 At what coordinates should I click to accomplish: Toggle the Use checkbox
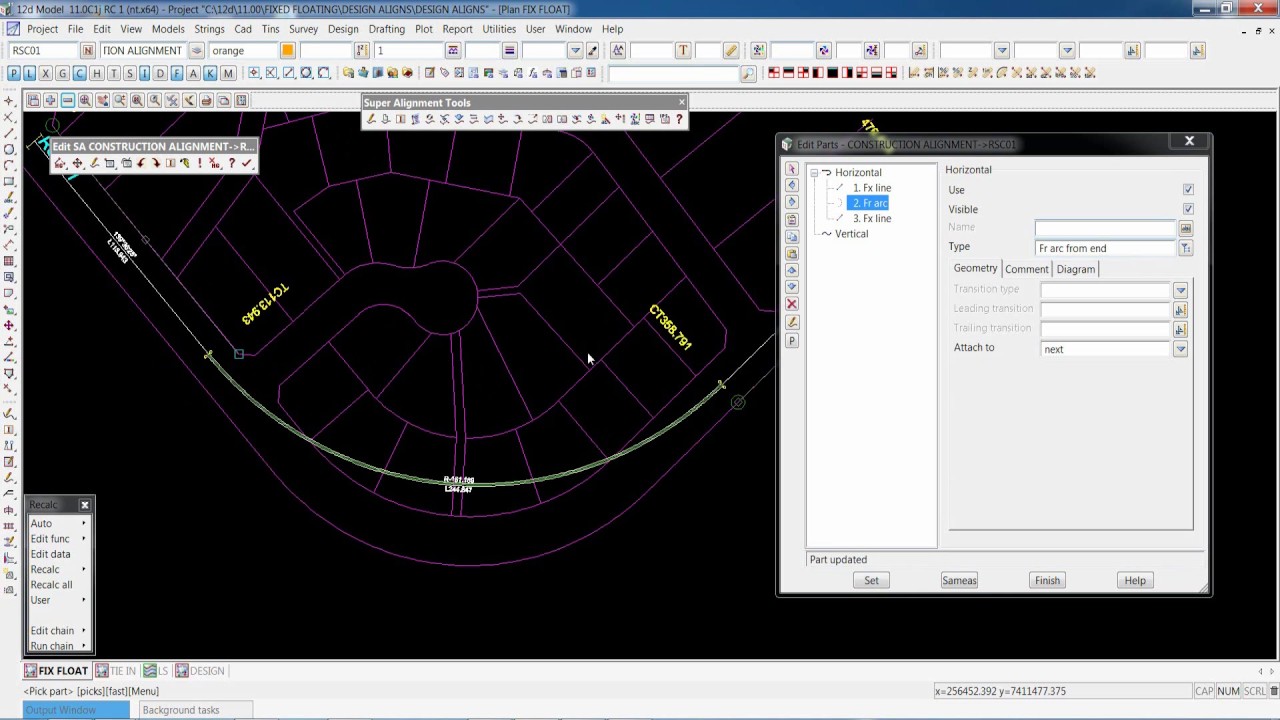1188,190
